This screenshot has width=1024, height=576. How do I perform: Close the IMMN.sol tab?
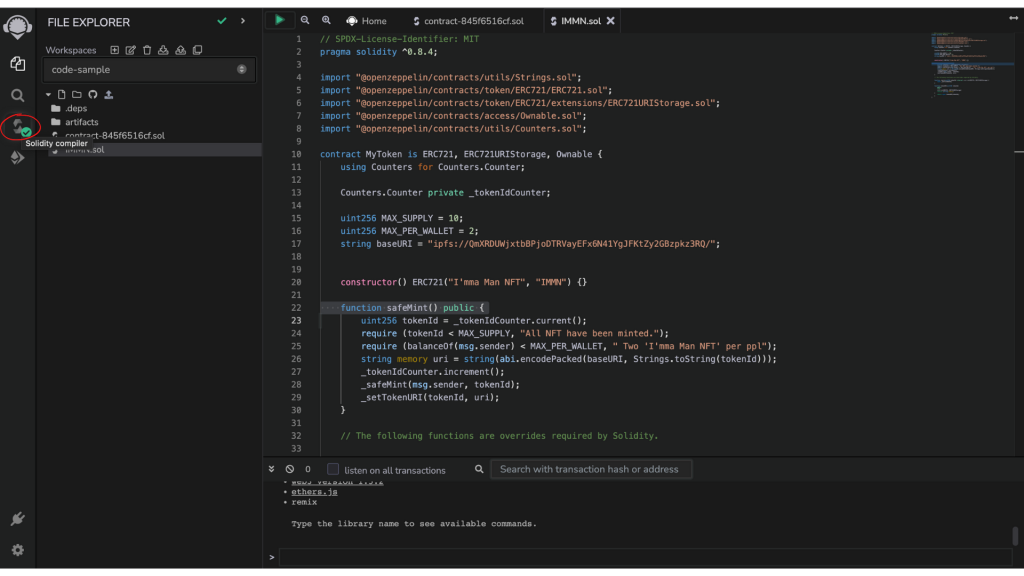point(611,21)
